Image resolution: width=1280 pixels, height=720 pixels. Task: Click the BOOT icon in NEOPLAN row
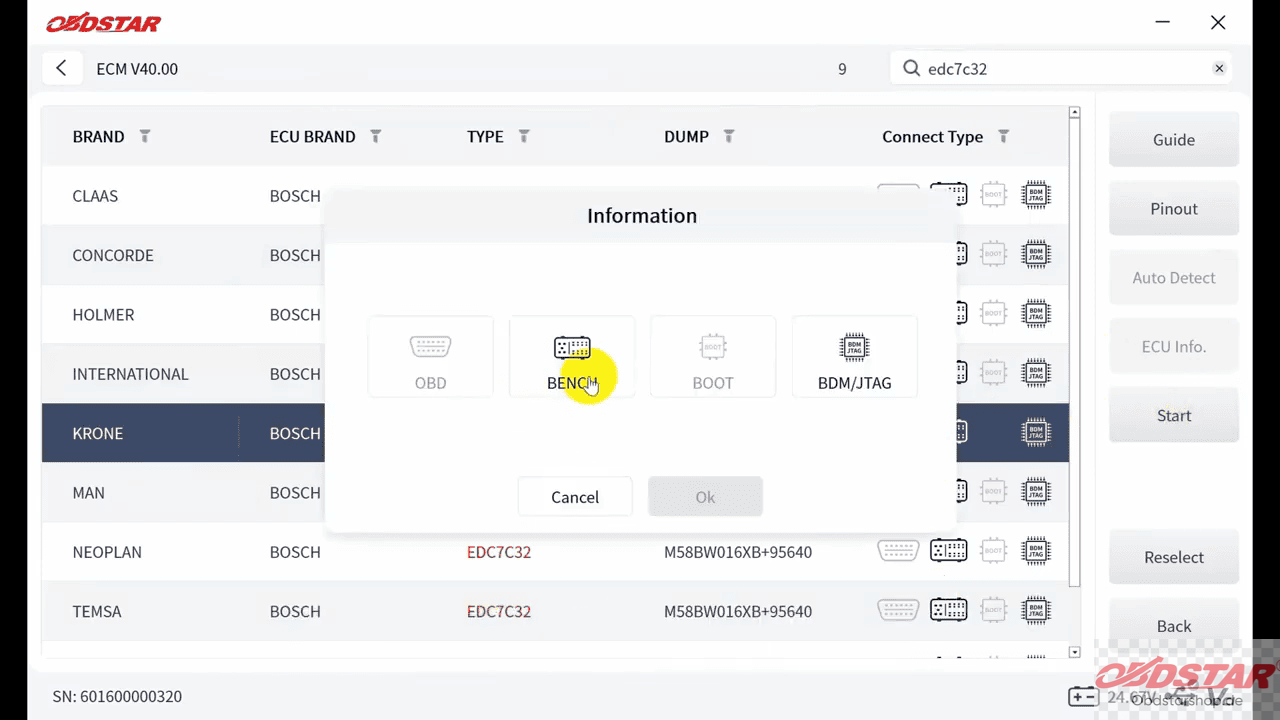(x=993, y=551)
